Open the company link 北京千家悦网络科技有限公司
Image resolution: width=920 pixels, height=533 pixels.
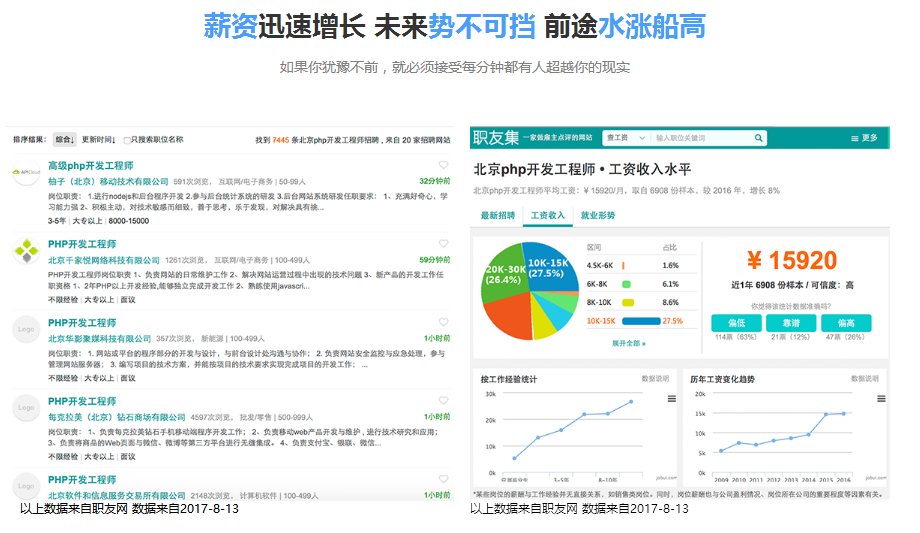coord(104,260)
